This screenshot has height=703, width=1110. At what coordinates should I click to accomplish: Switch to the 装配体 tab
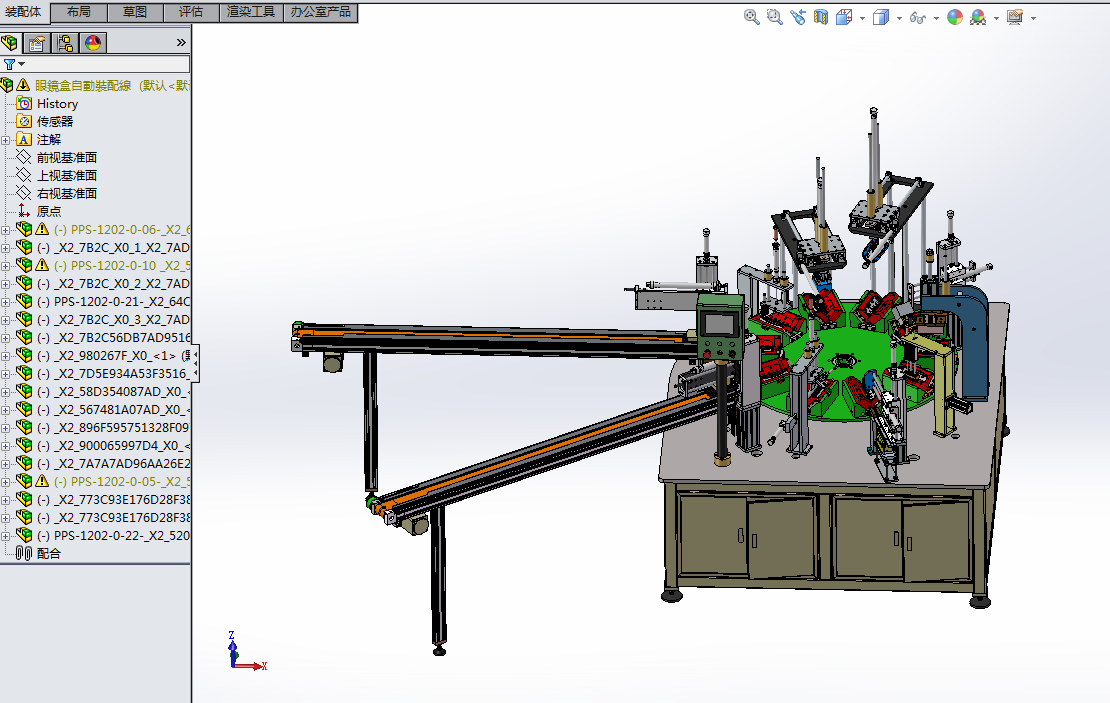[24, 12]
